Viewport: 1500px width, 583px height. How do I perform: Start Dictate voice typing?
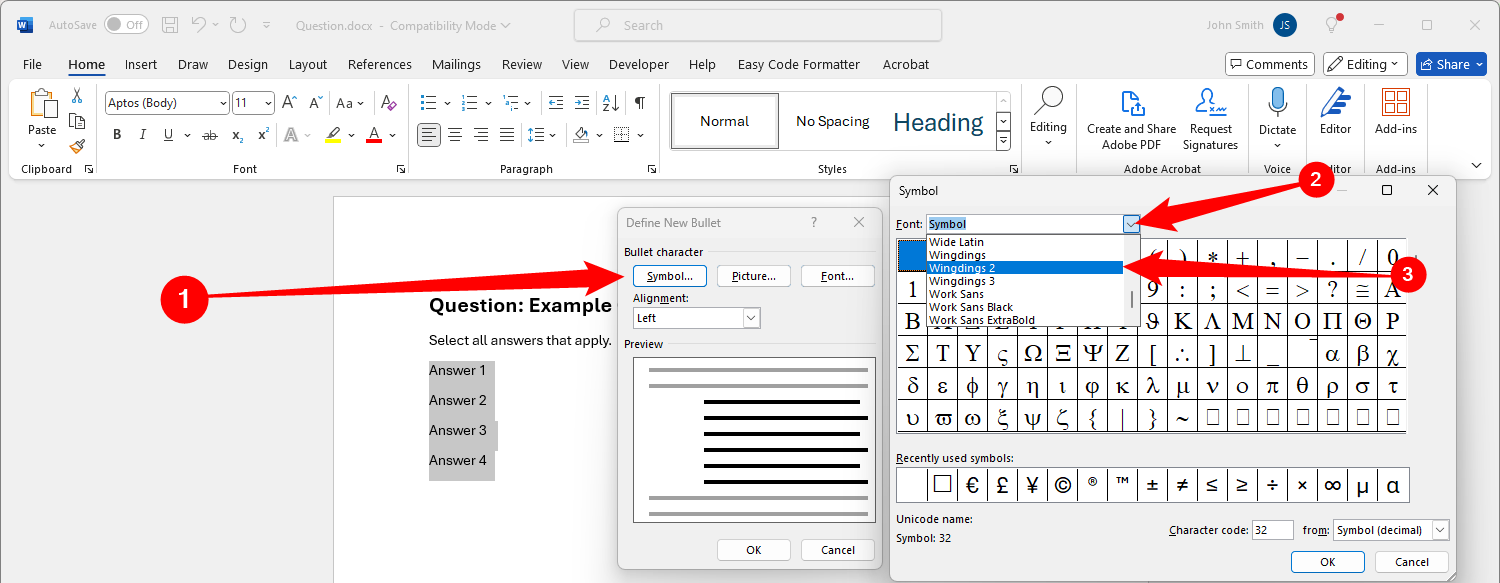[x=1277, y=110]
